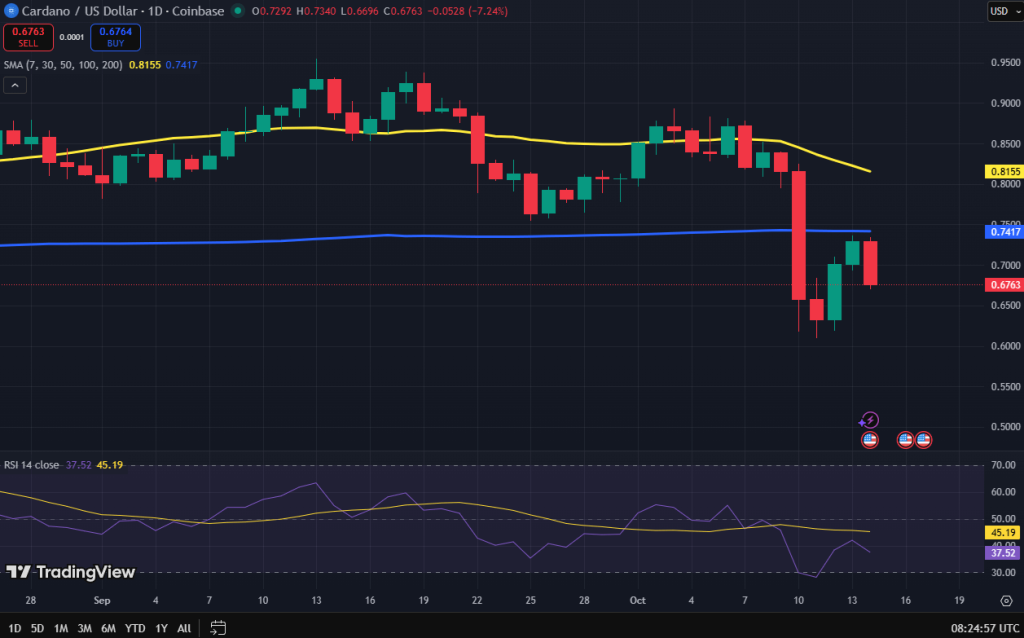
Task: Click the RSI 14 close legend label
Action: click(x=31, y=464)
